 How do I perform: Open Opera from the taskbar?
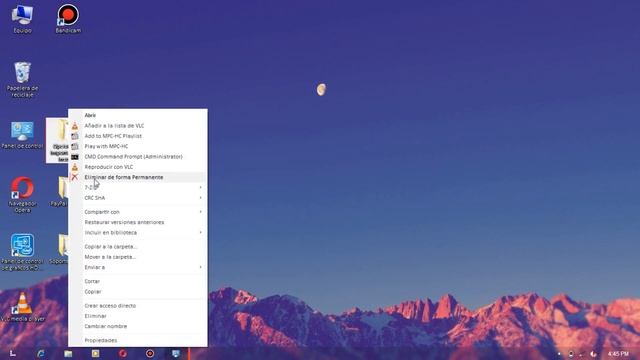pyautogui.click(x=122, y=353)
